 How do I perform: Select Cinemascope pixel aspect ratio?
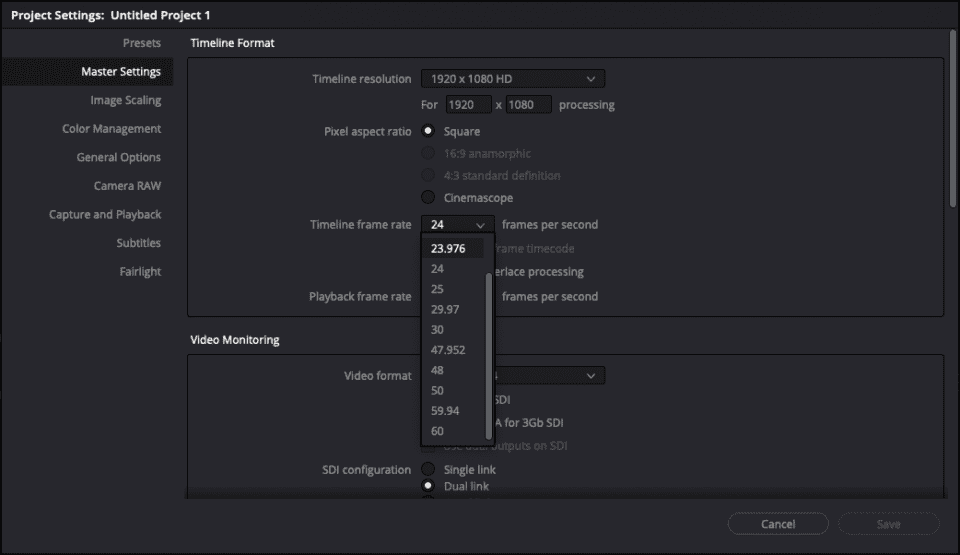(x=428, y=197)
